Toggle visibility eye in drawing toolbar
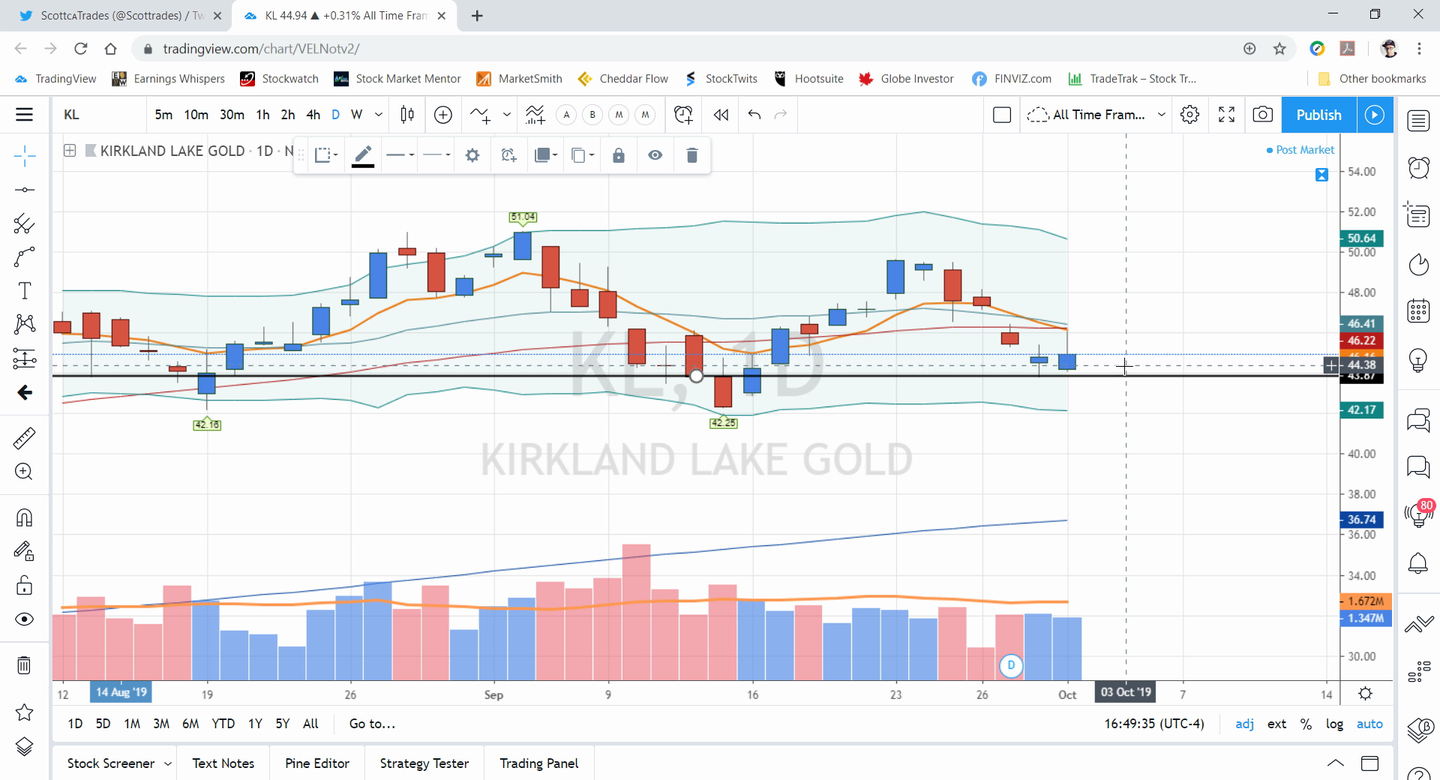The height and width of the screenshot is (780, 1440). click(x=655, y=155)
